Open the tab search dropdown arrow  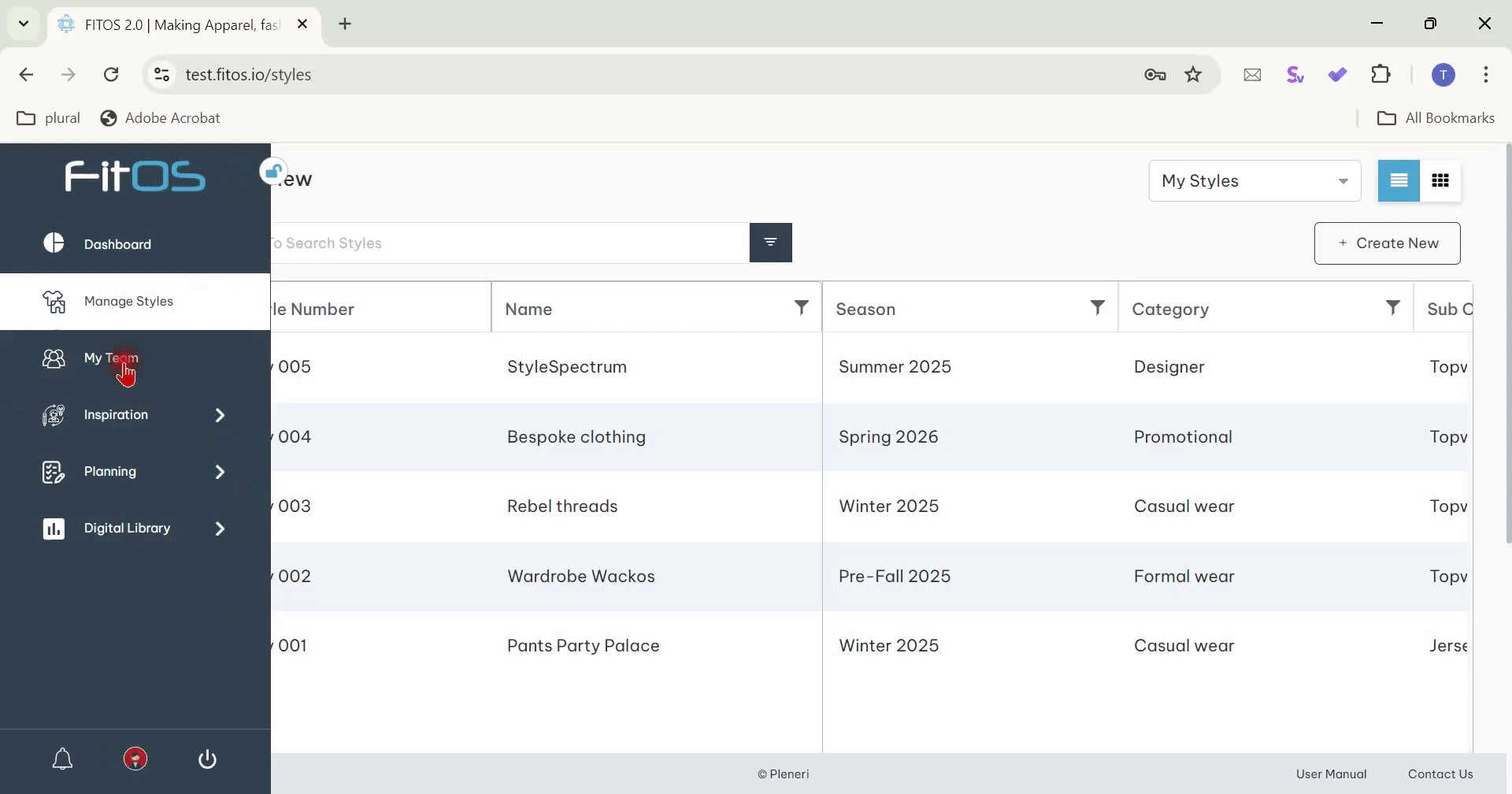click(x=24, y=24)
